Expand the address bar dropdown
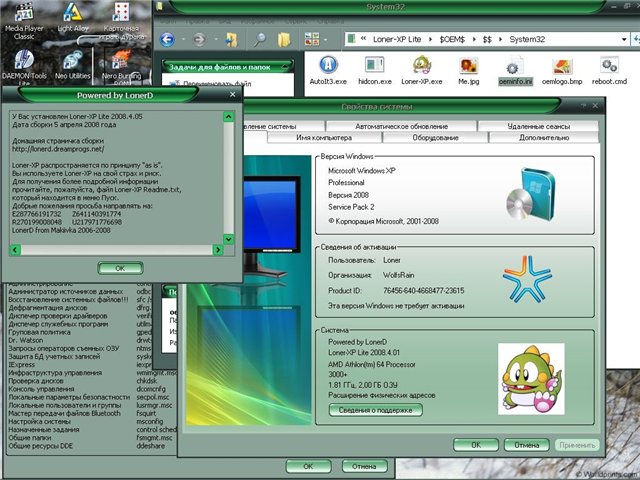The image size is (640, 480). pyautogui.click(x=624, y=40)
